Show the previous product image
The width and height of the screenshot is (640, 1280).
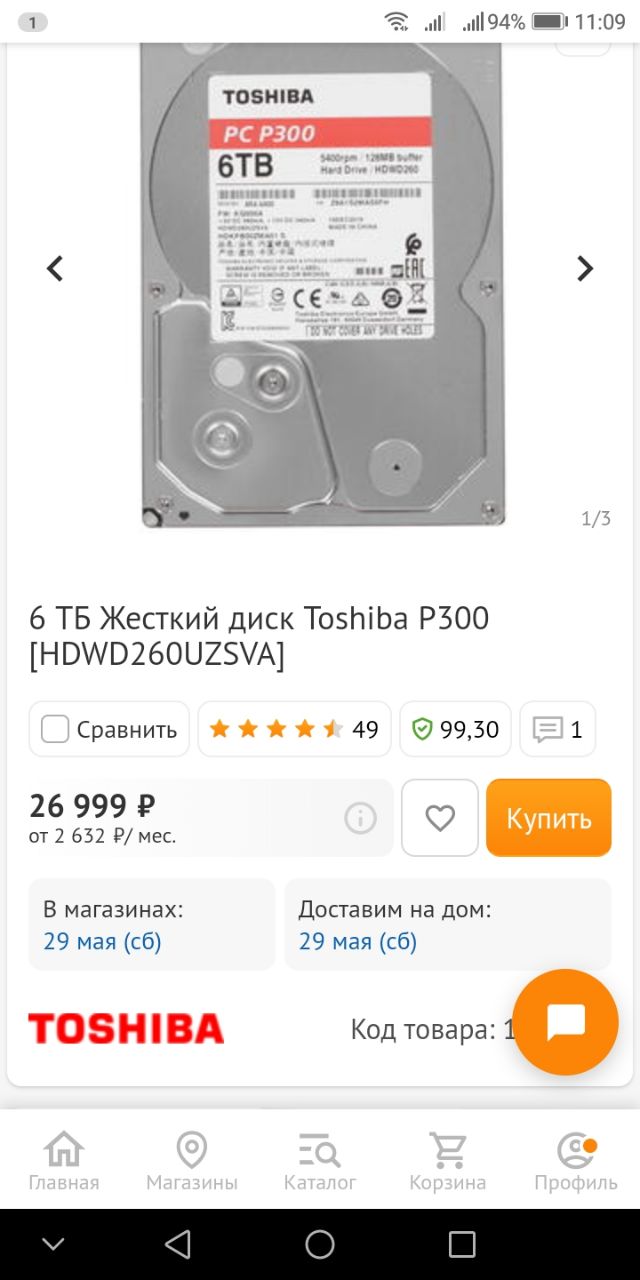click(55, 268)
